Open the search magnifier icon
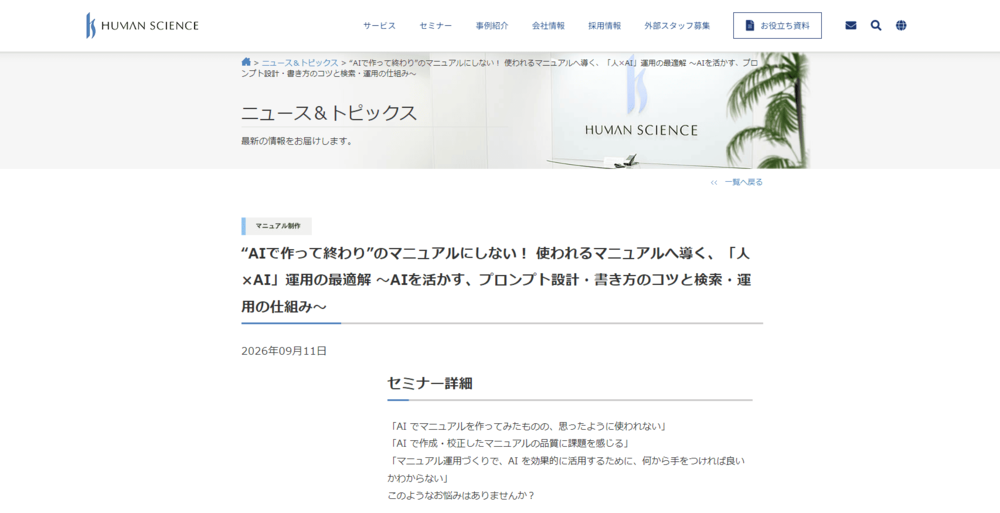The height and width of the screenshot is (513, 1000). point(876,26)
